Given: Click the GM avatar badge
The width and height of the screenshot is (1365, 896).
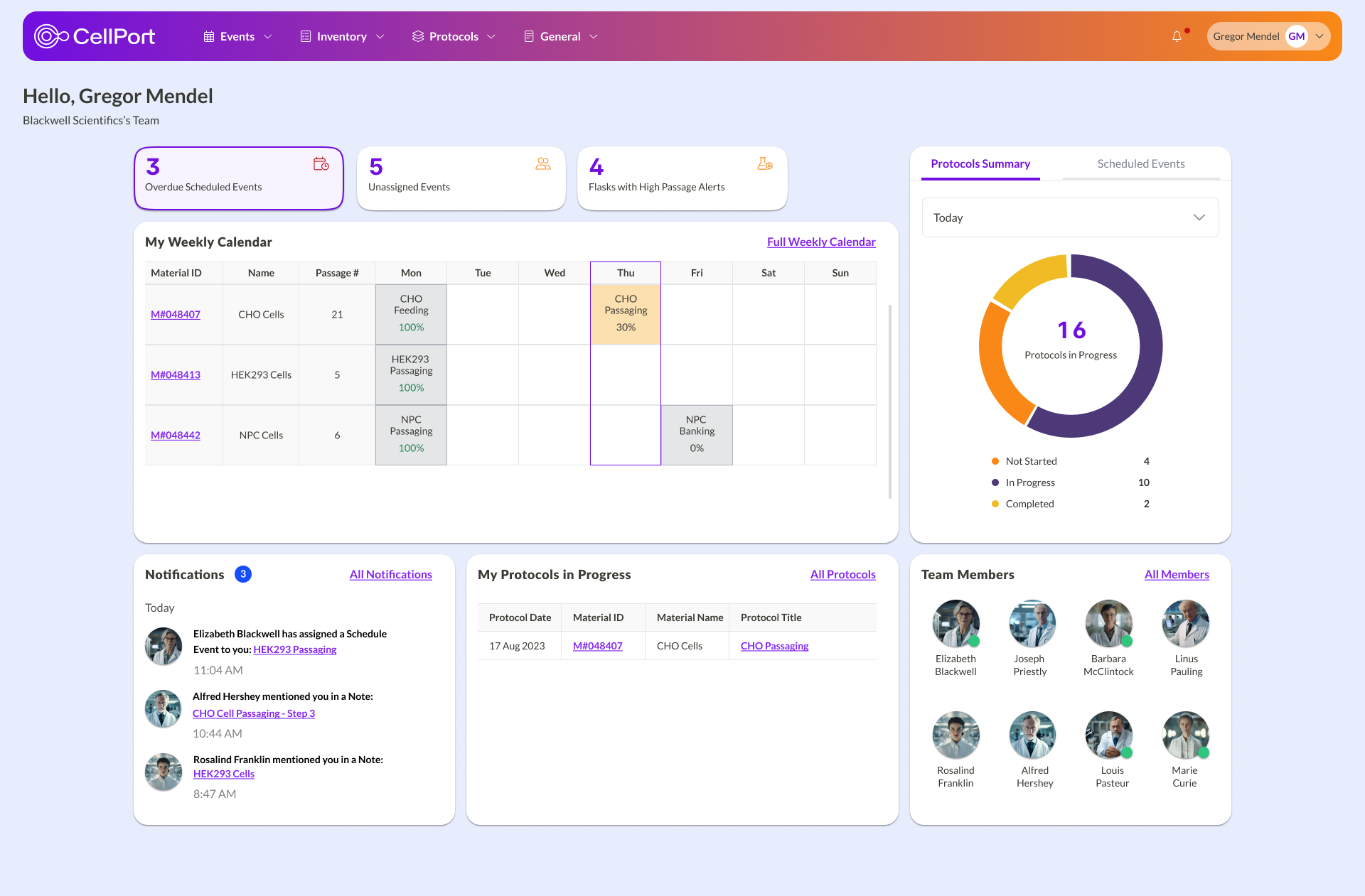Looking at the screenshot, I should pos(1297,36).
